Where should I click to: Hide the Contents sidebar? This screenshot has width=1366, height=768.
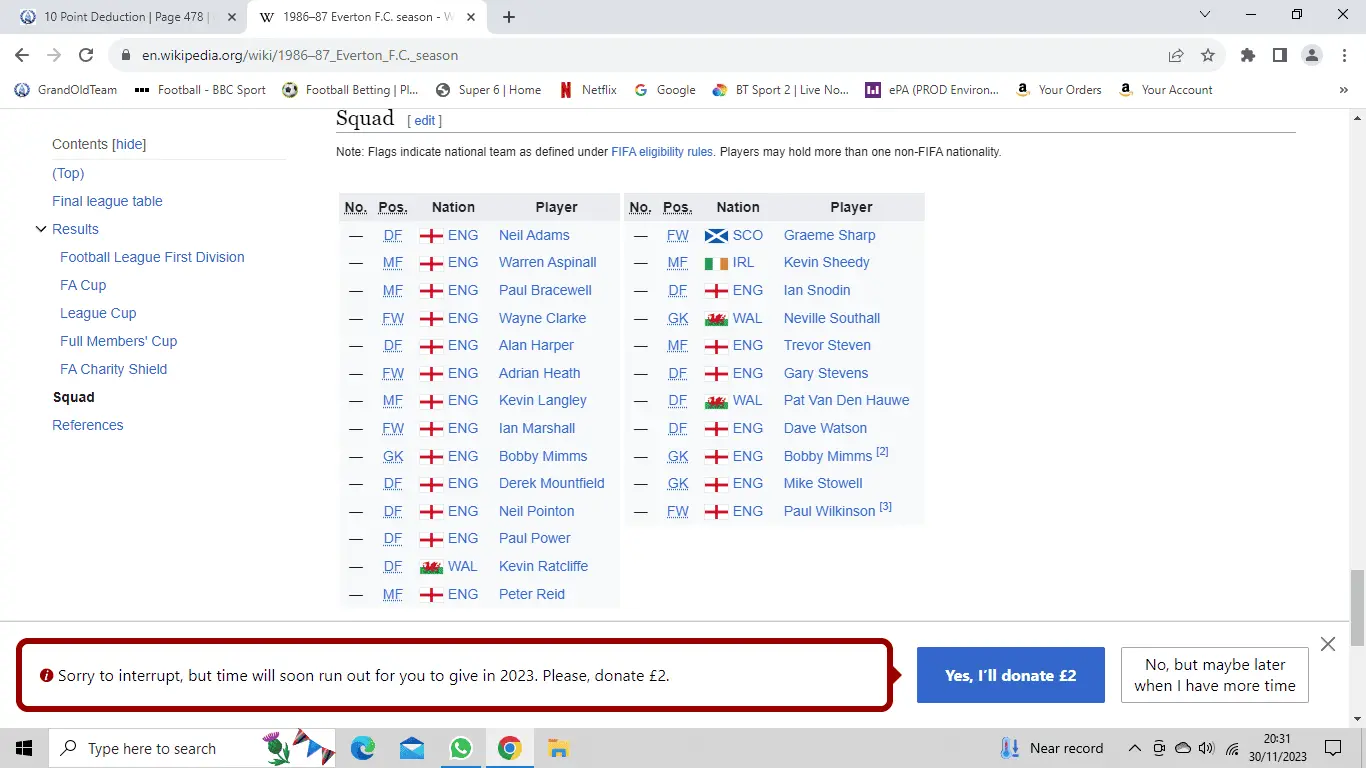(x=130, y=145)
